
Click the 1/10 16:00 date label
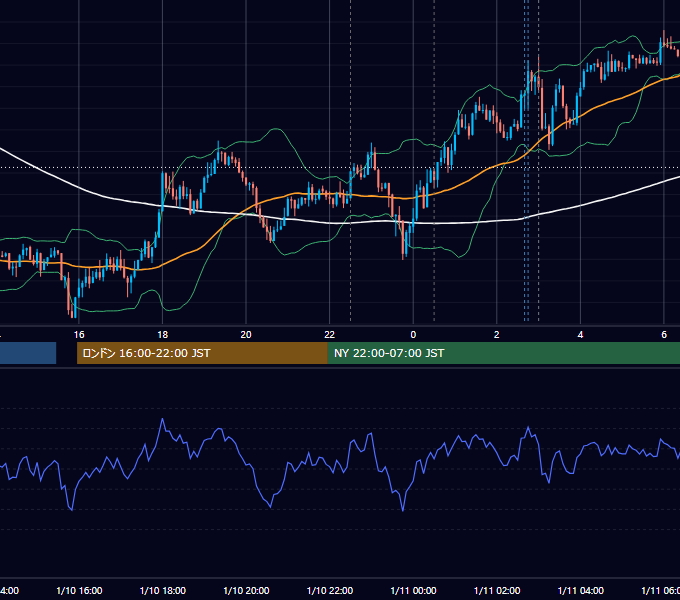coord(79,591)
